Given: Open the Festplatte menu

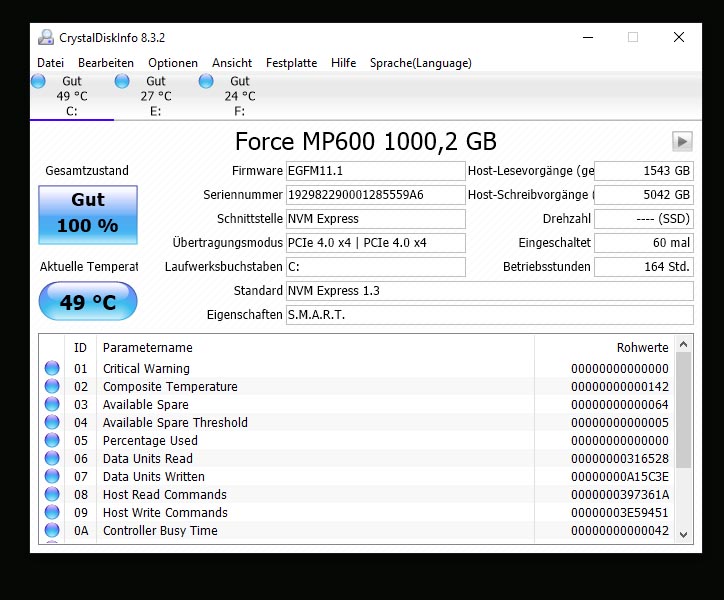Looking at the screenshot, I should coord(291,63).
